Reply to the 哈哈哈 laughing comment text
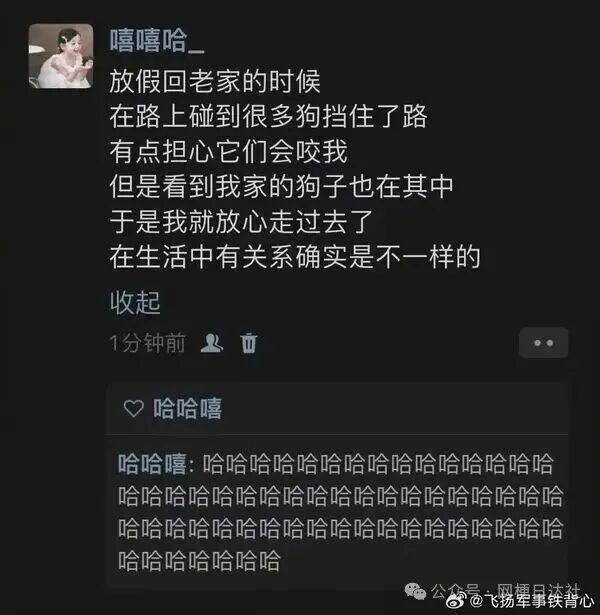The height and width of the screenshot is (615, 600). (x=340, y=512)
